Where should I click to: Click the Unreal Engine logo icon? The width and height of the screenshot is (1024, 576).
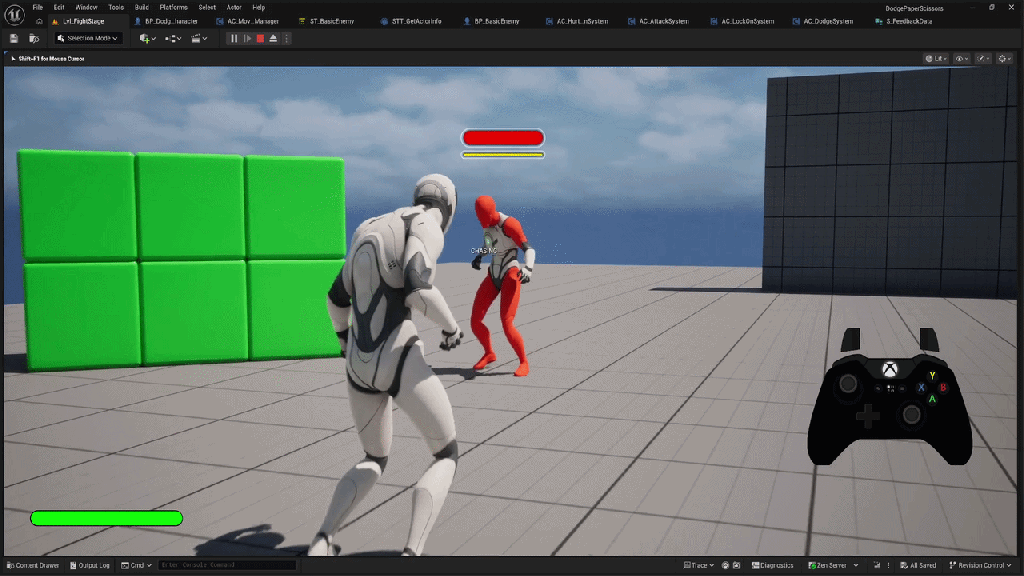(13, 13)
